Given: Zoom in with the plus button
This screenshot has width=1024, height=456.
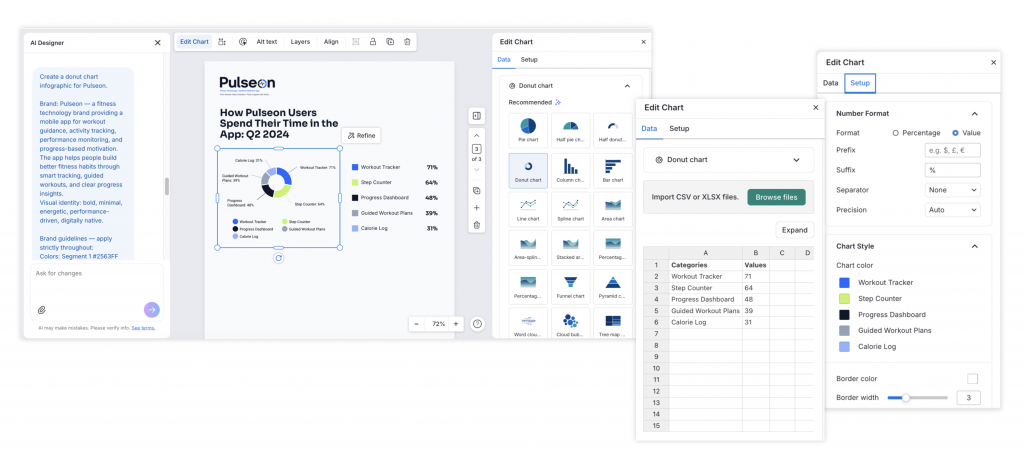Looking at the screenshot, I should pos(455,323).
